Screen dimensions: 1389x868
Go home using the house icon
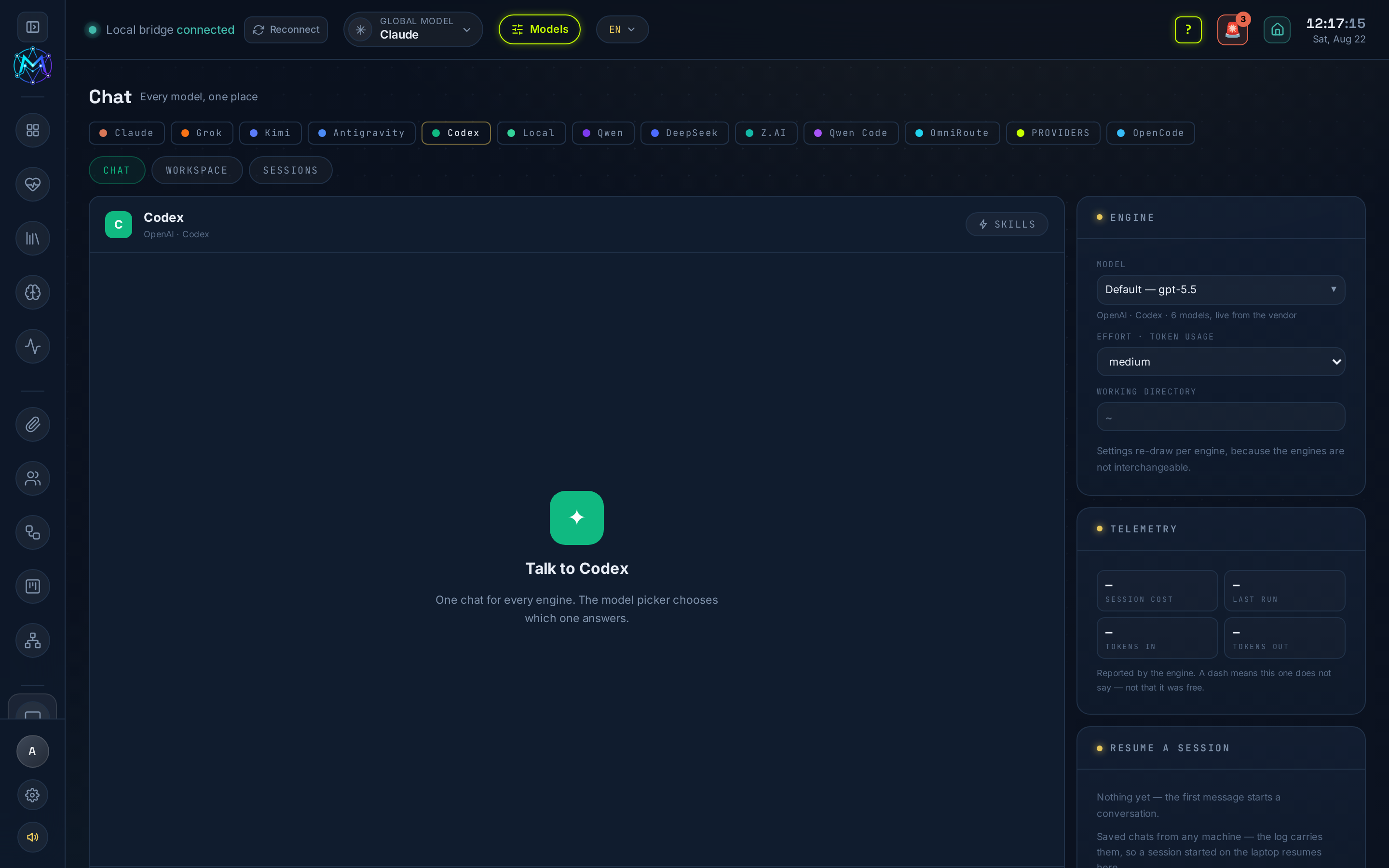(x=1277, y=29)
